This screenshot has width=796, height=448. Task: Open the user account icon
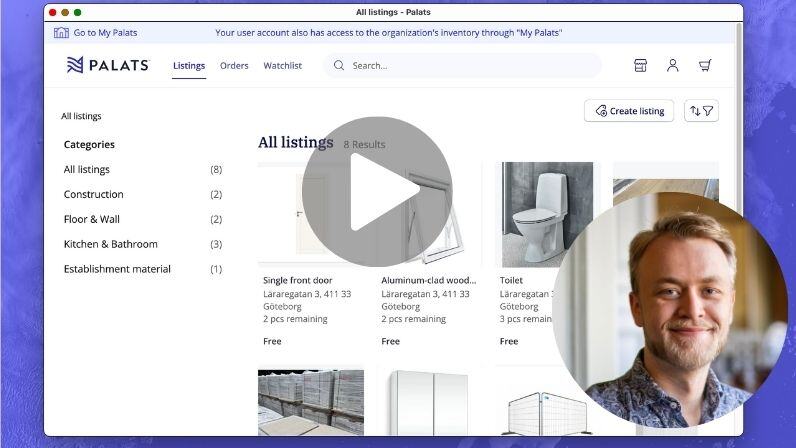pyautogui.click(x=673, y=65)
